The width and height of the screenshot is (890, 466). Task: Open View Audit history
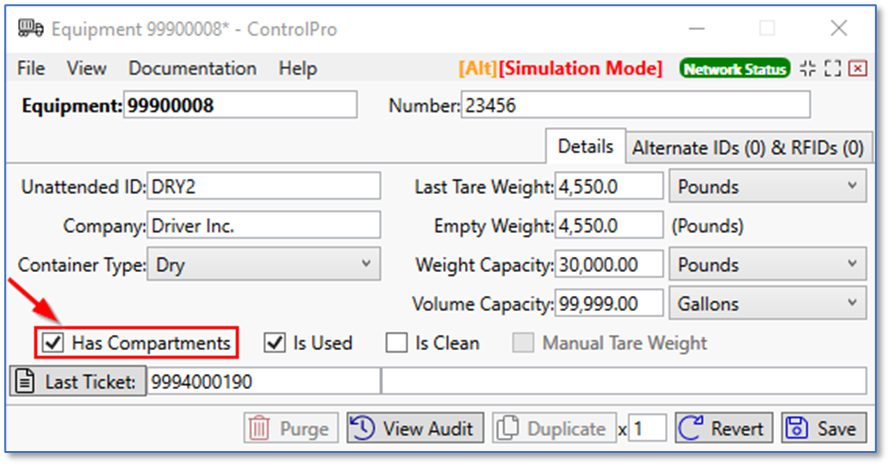point(416,428)
